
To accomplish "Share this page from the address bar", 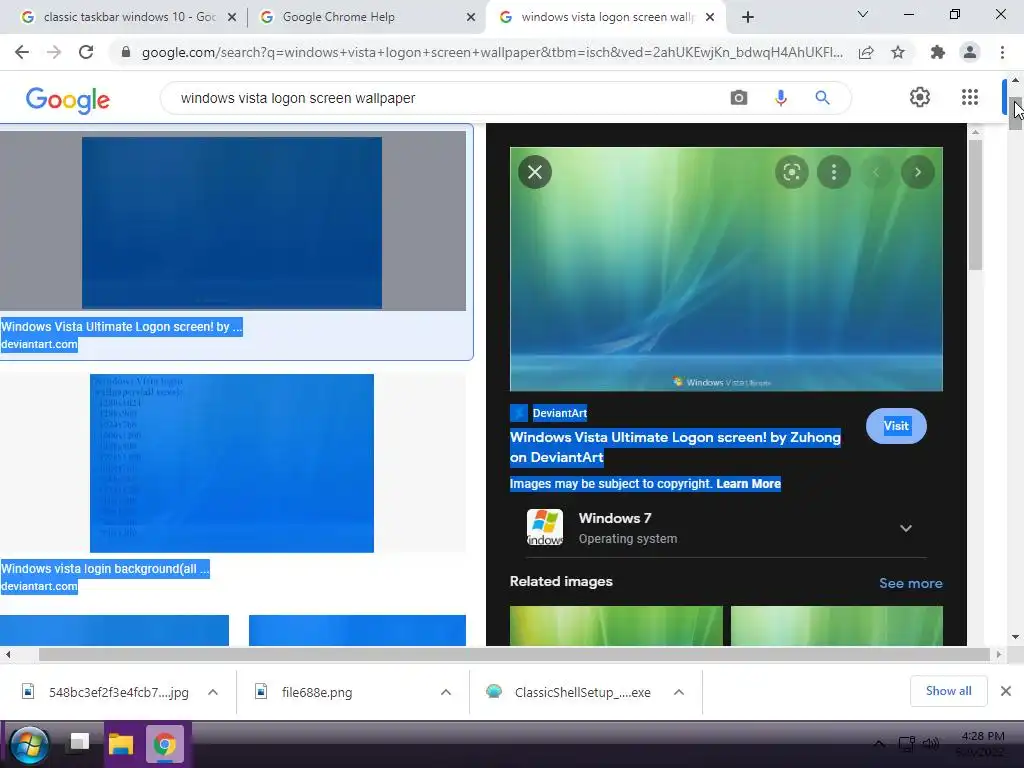I will click(x=866, y=52).
